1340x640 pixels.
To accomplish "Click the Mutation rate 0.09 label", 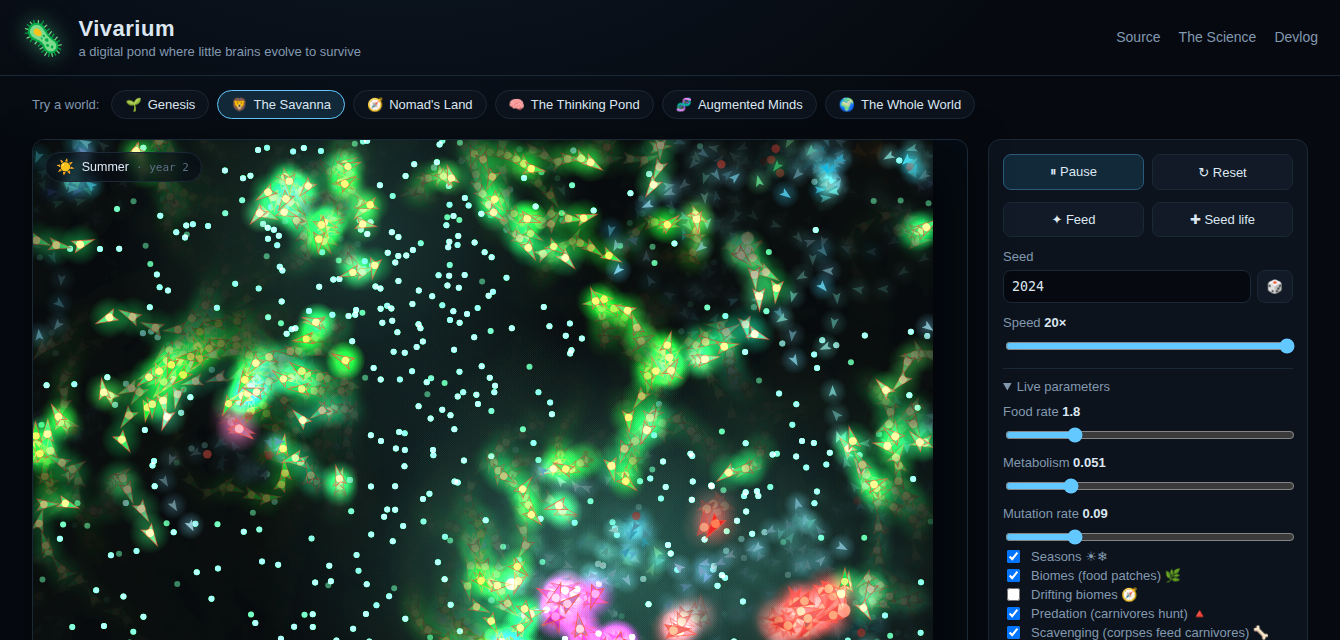I will [1055, 514].
